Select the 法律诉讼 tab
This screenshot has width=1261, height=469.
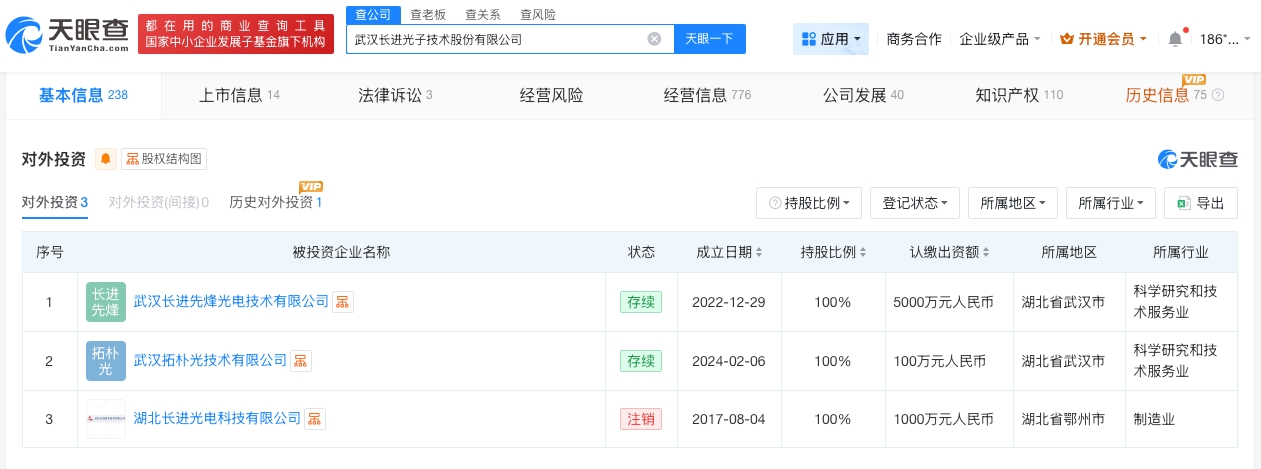[395, 96]
